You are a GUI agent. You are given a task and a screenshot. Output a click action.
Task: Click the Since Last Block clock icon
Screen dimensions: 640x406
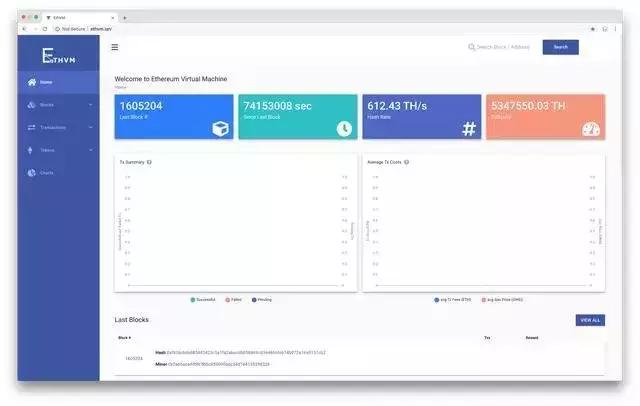click(x=344, y=129)
